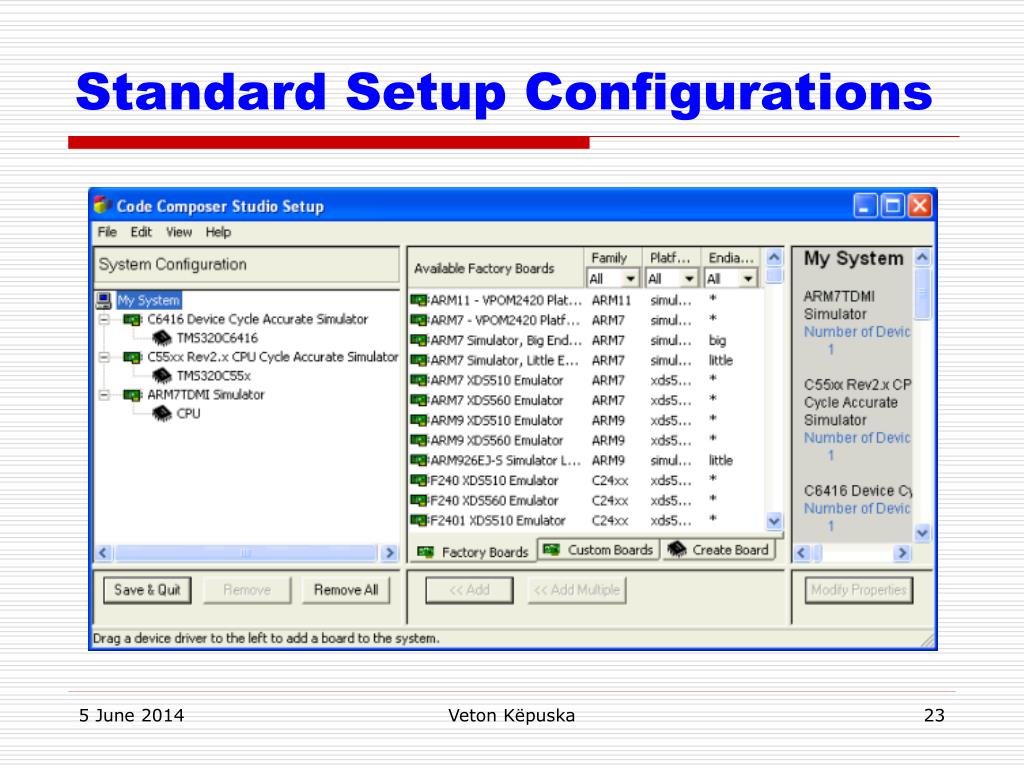
Task: Click the ARM7 XDS510 Emulator board icon
Action: [419, 380]
